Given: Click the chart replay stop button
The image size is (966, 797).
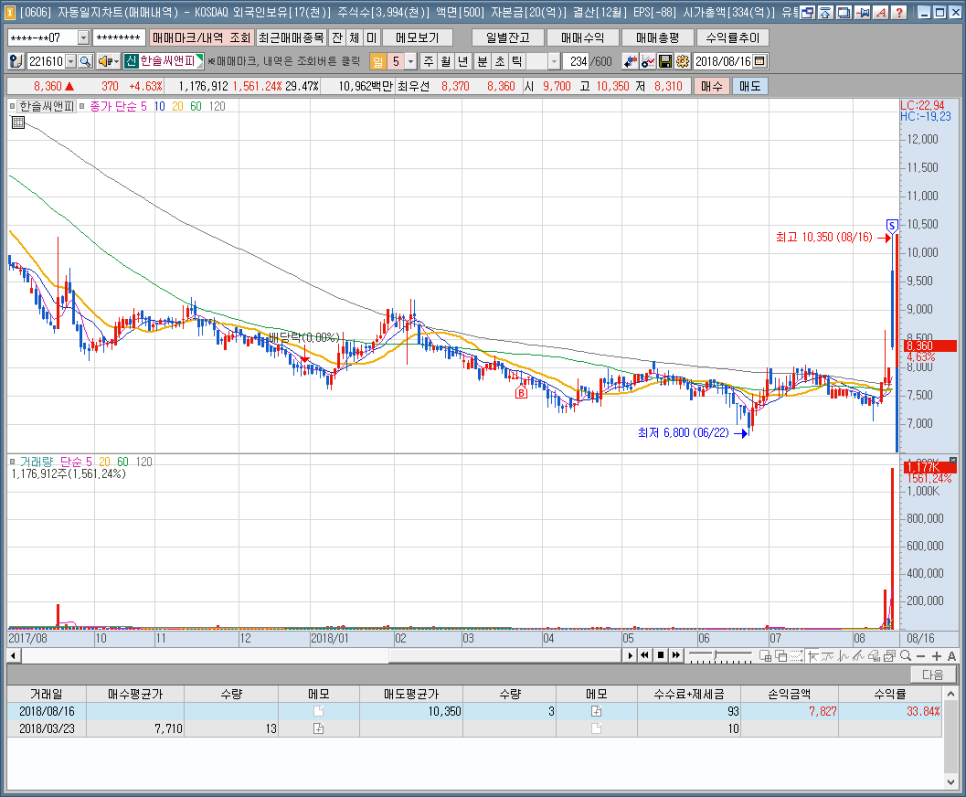Looking at the screenshot, I should (x=660, y=655).
